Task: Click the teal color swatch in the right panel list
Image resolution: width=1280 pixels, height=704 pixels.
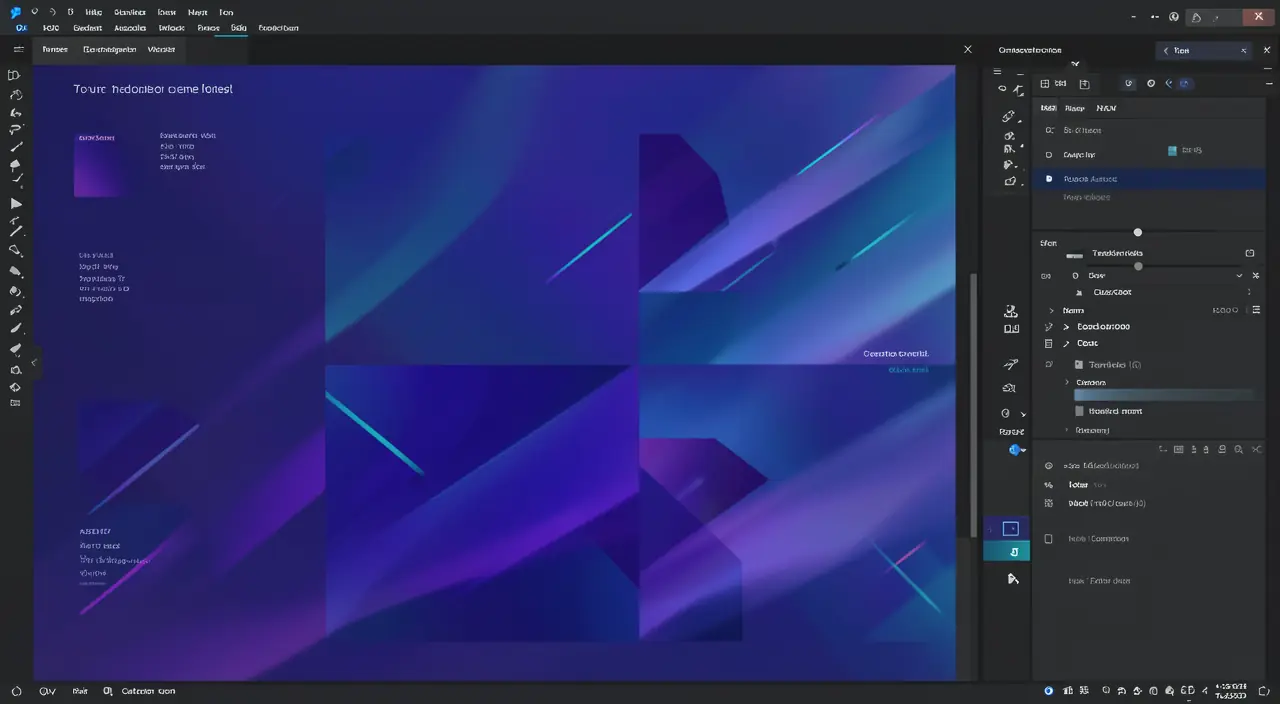Action: (x=1172, y=151)
